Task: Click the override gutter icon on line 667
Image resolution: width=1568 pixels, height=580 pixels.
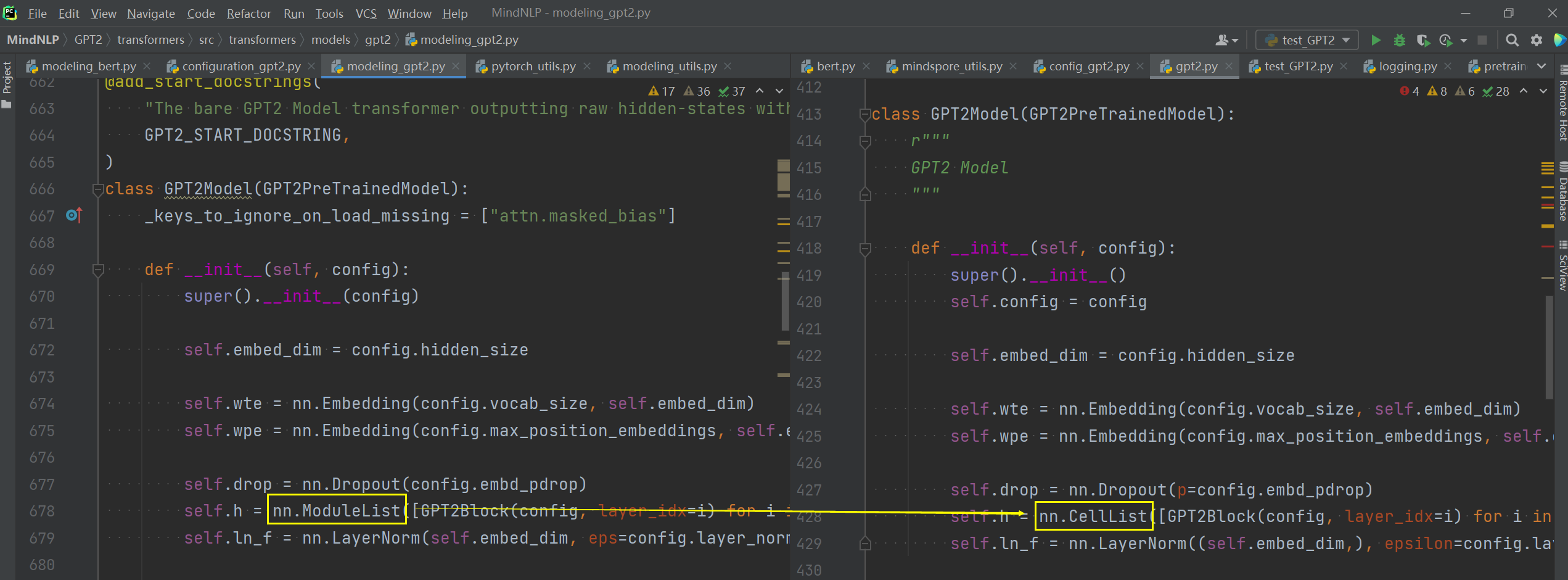Action: 74,215
